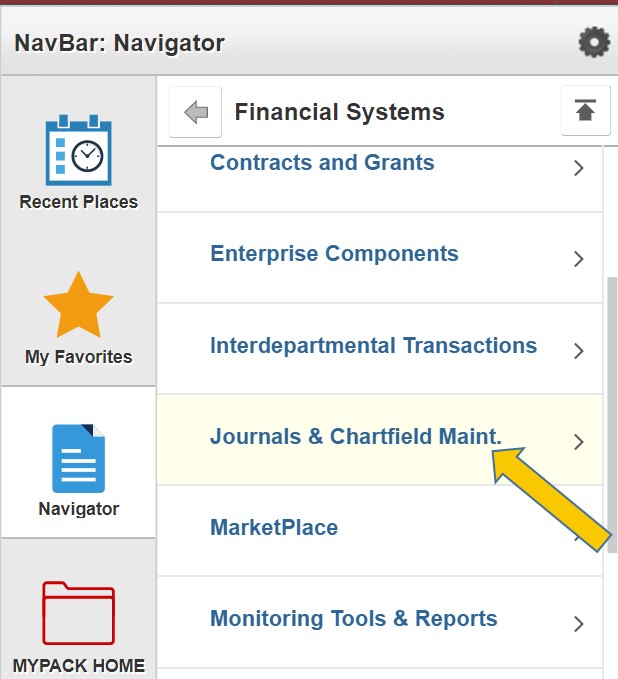Go back using the left arrow button
Viewport: 618px width, 679px height.
[x=195, y=112]
